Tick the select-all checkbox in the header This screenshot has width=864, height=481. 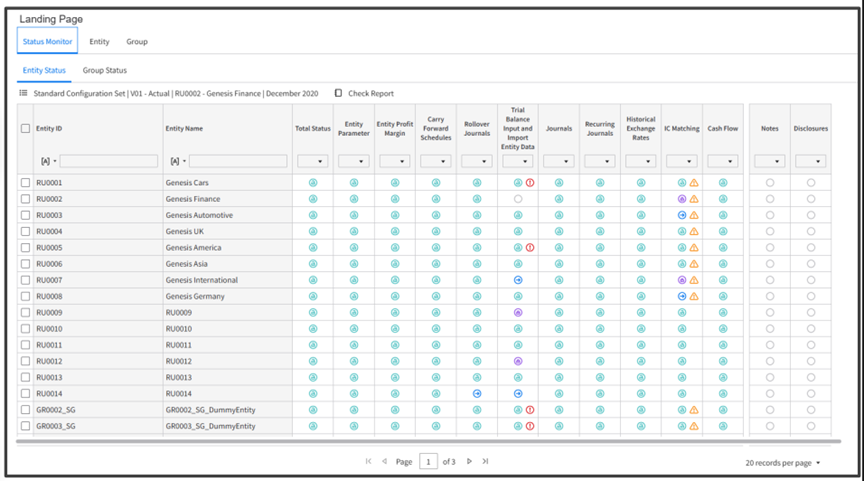click(x=25, y=128)
